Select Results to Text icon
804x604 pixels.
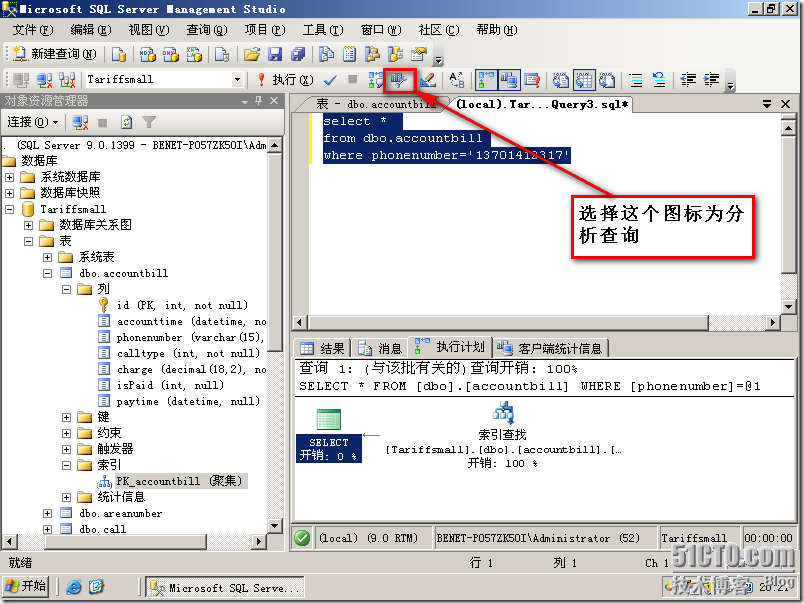click(560, 79)
